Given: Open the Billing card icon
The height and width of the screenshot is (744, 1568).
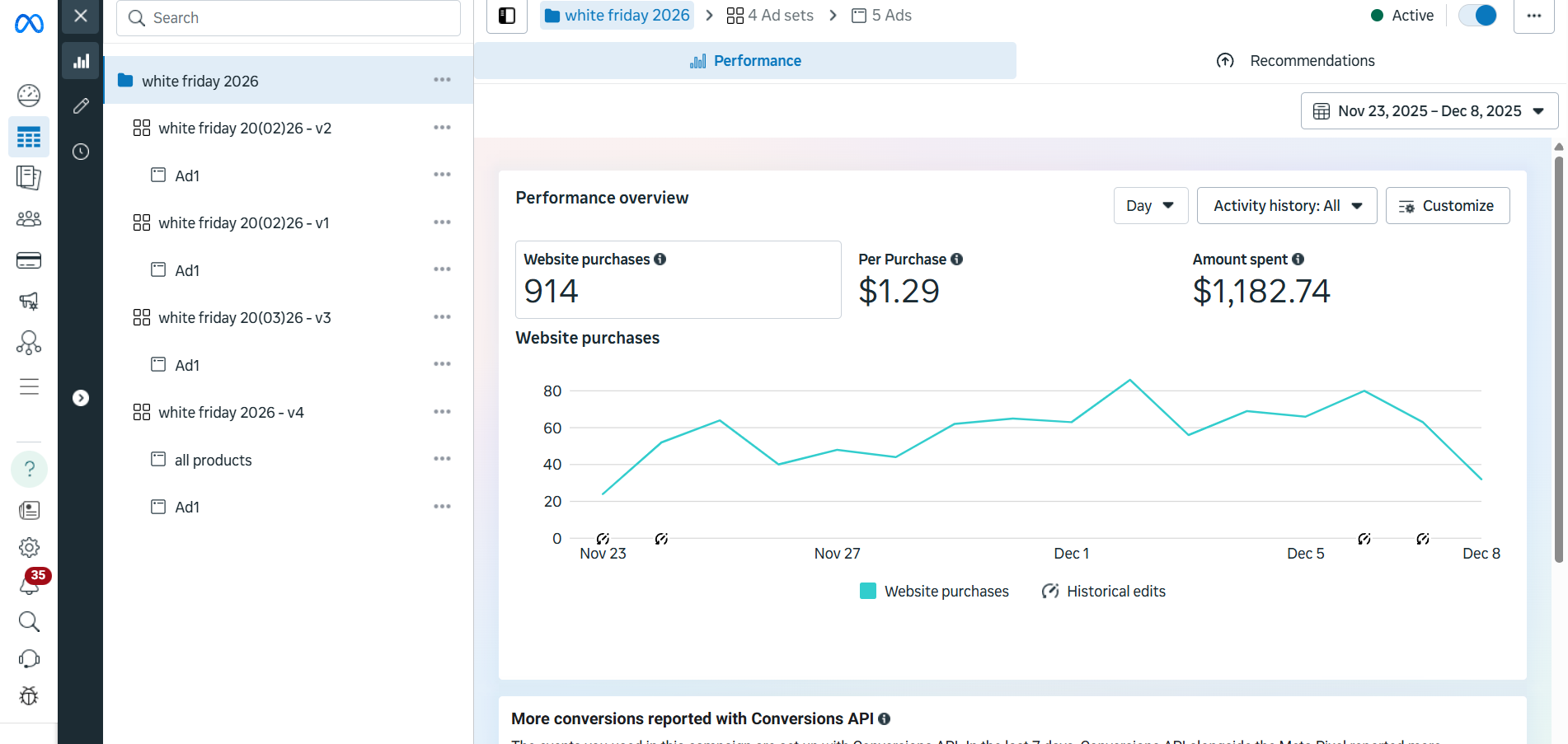Looking at the screenshot, I should [x=29, y=261].
